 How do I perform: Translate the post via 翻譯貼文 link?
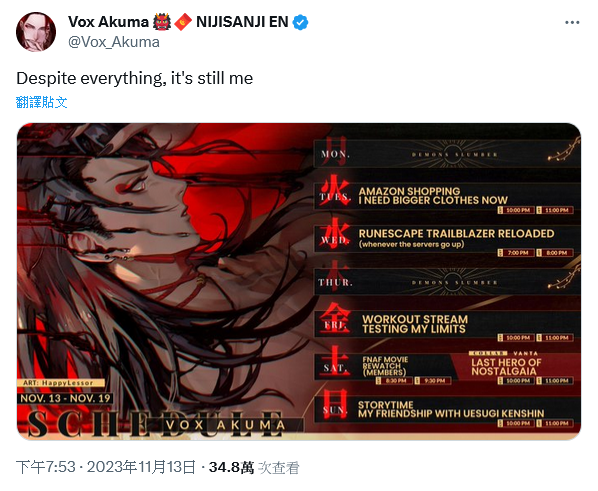tap(42, 102)
